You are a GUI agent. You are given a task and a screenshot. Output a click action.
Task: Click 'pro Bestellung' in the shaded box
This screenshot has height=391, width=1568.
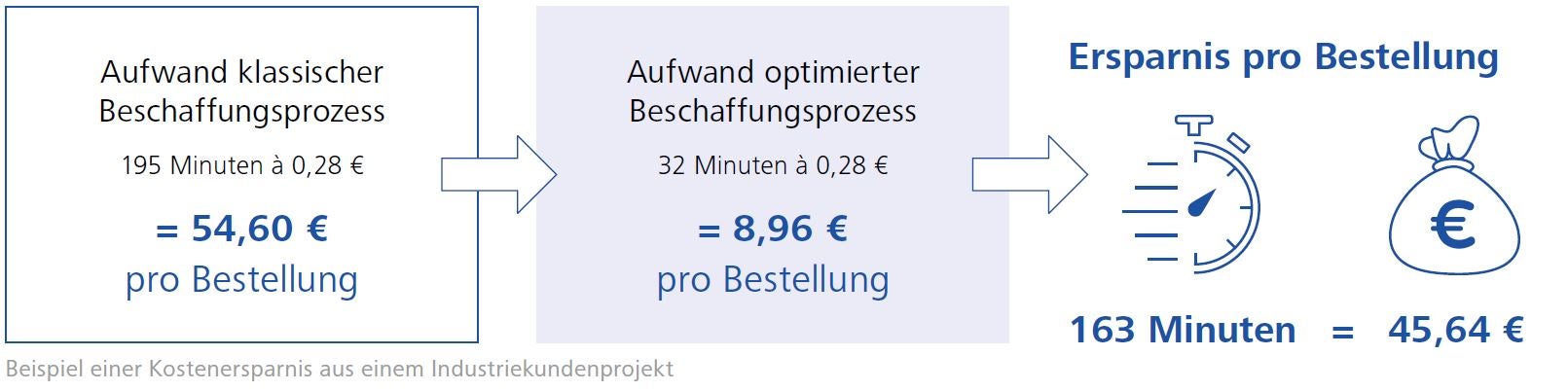coord(773,280)
